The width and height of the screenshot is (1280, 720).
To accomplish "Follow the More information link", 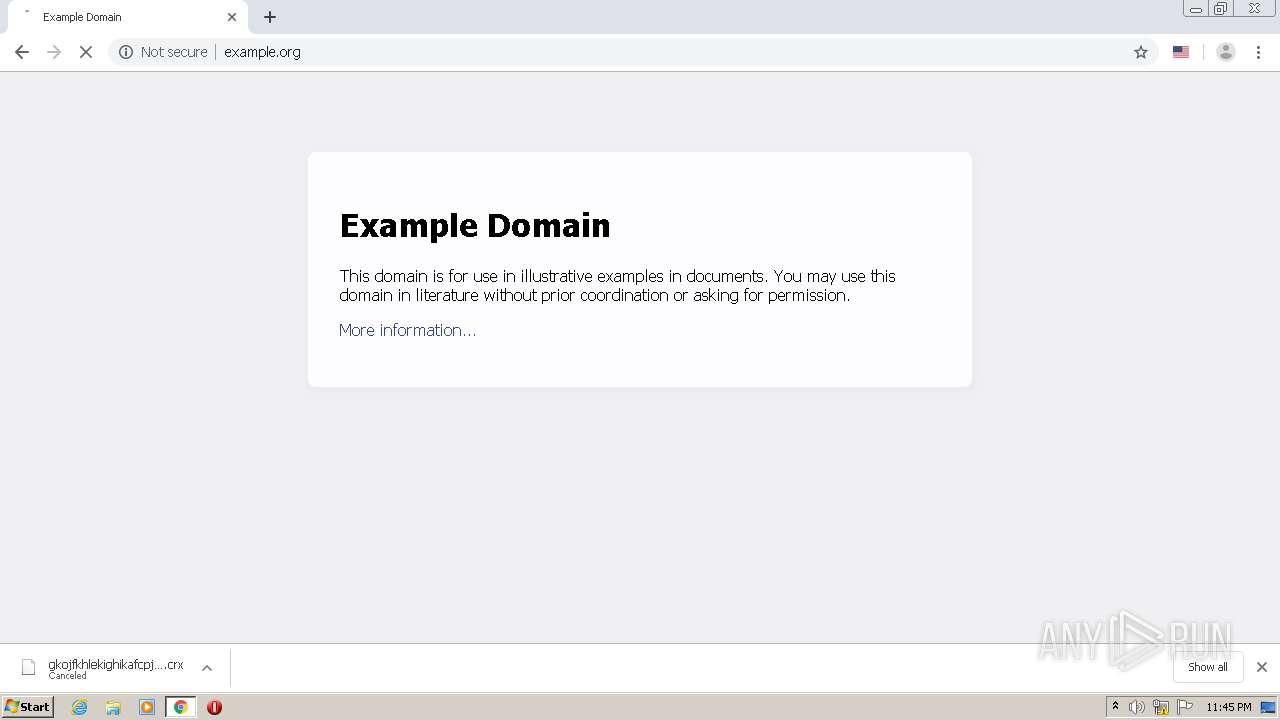I will [x=407, y=330].
